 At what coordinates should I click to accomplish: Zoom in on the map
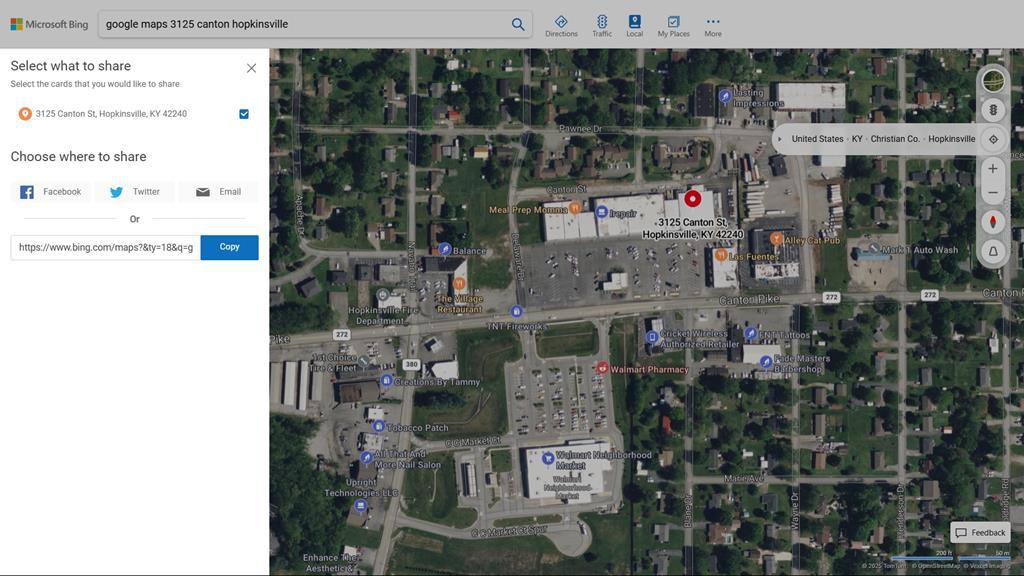pyautogui.click(x=993, y=169)
